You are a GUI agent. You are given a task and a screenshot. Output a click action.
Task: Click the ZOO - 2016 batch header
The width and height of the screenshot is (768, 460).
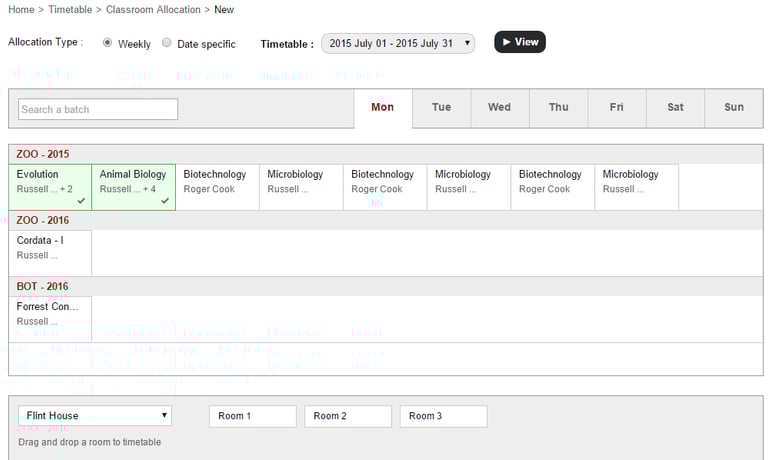point(385,220)
